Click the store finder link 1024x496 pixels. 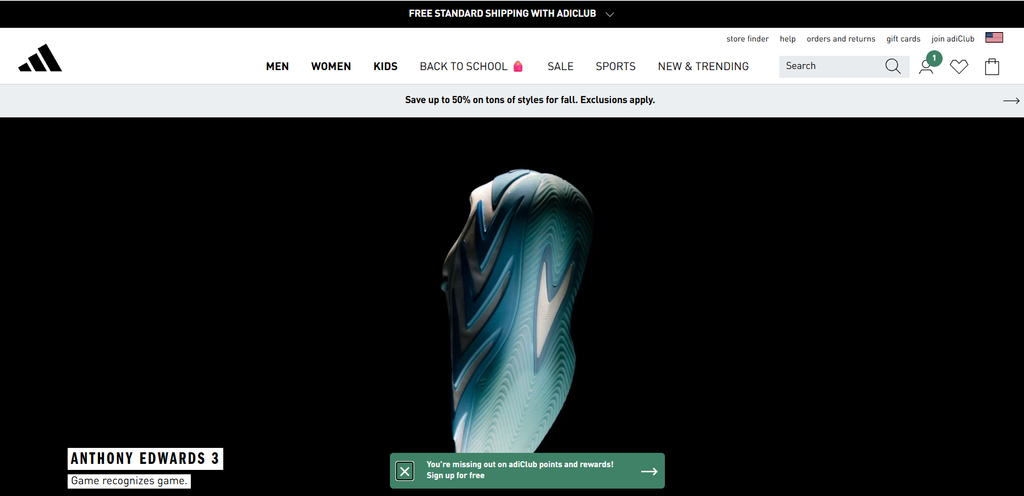pos(747,39)
